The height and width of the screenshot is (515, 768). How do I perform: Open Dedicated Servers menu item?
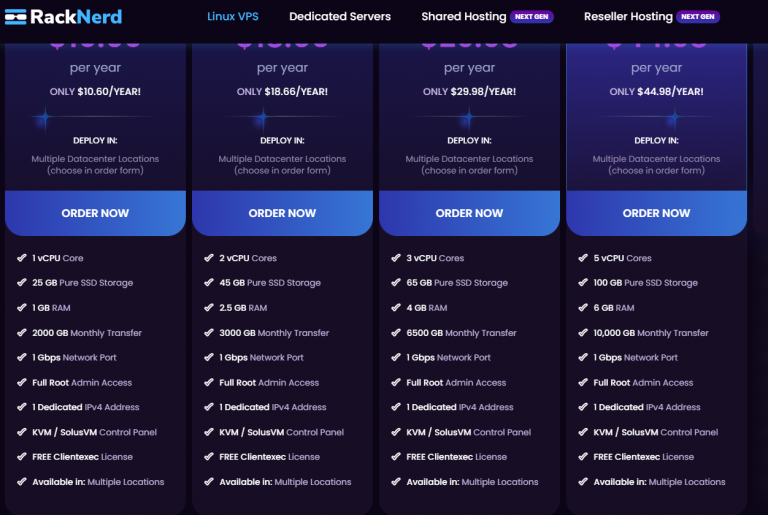click(340, 16)
